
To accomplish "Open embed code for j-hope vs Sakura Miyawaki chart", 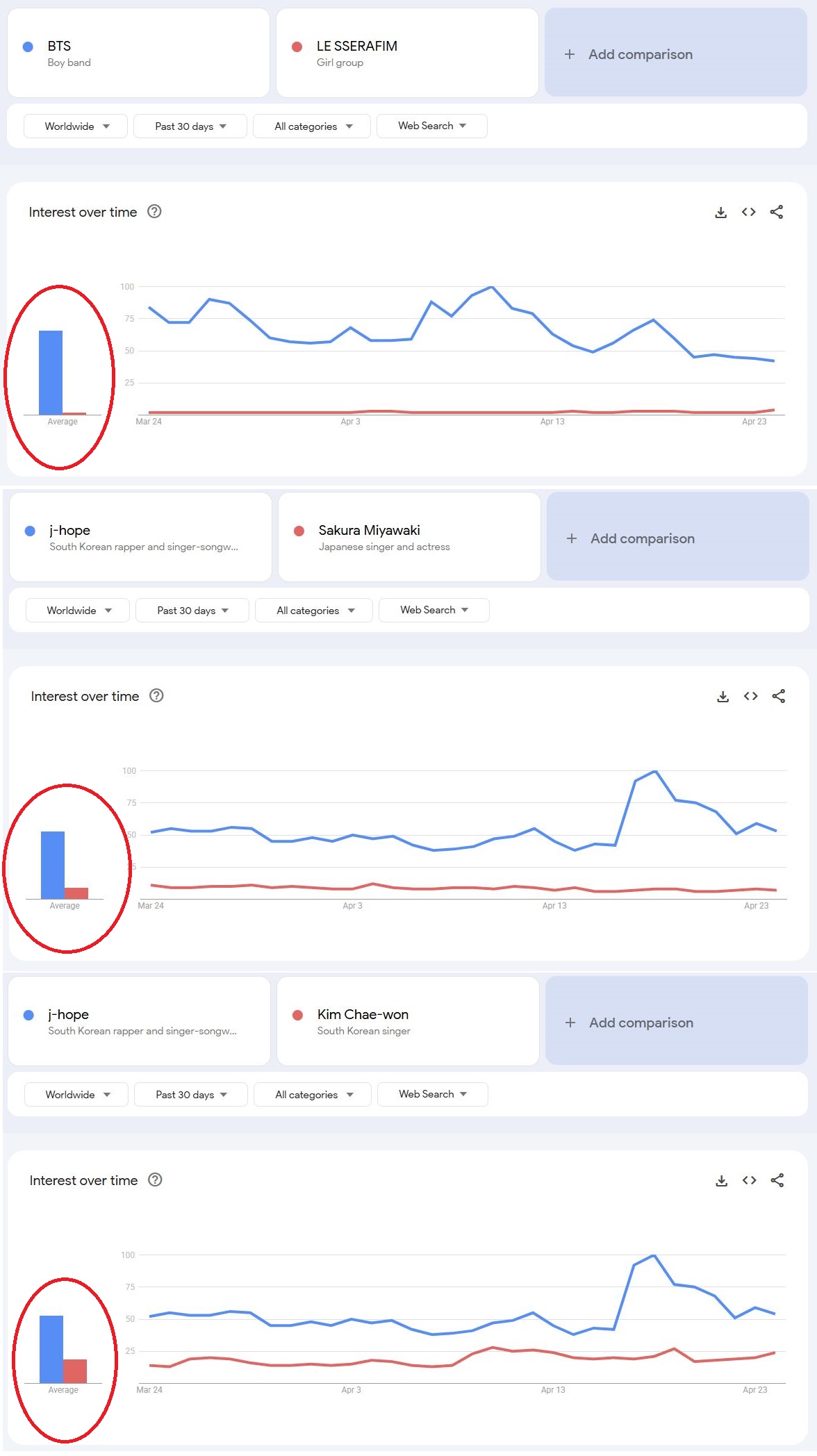I will pos(750,696).
